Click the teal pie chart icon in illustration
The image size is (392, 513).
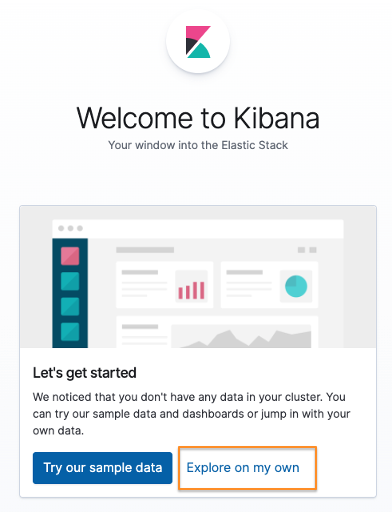(x=296, y=286)
